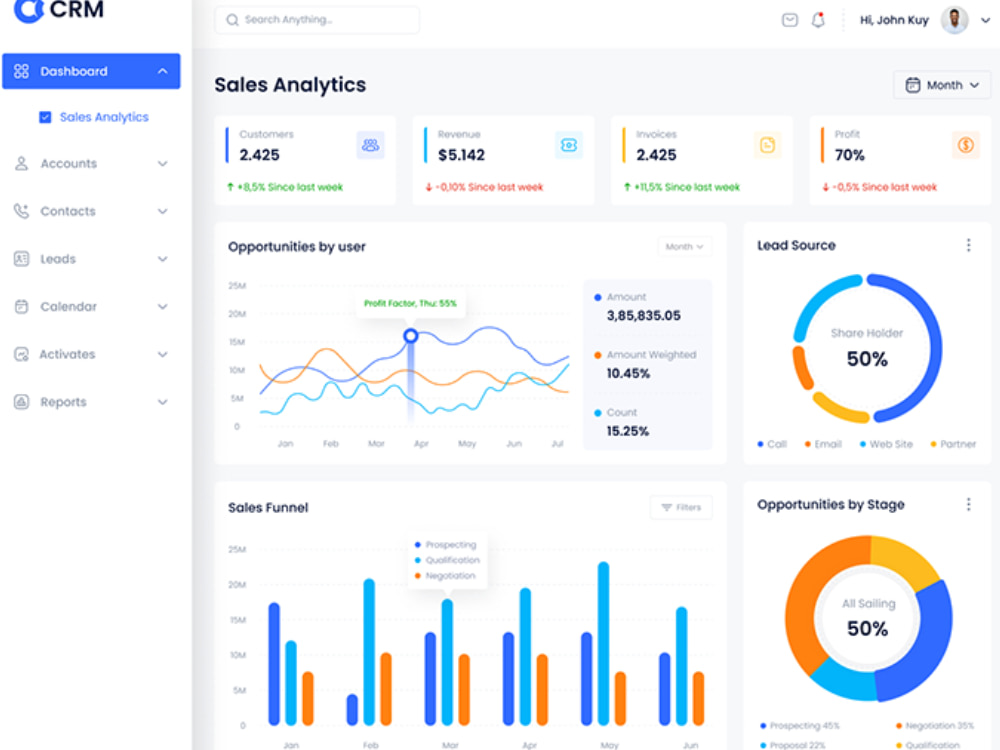
Task: Open the top Month period dropdown
Action: tap(942, 85)
